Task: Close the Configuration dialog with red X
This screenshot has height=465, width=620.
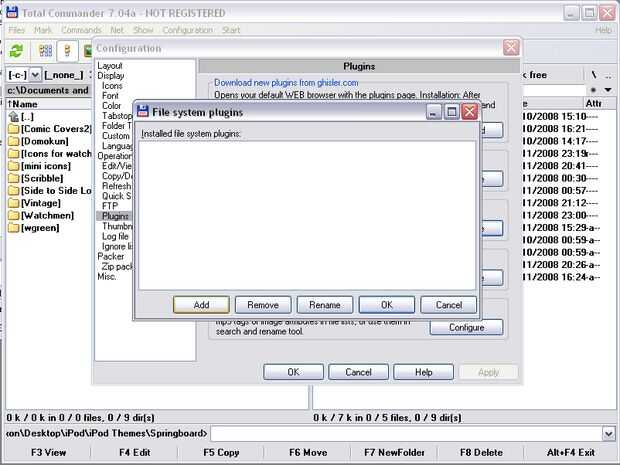Action: pos(511,48)
